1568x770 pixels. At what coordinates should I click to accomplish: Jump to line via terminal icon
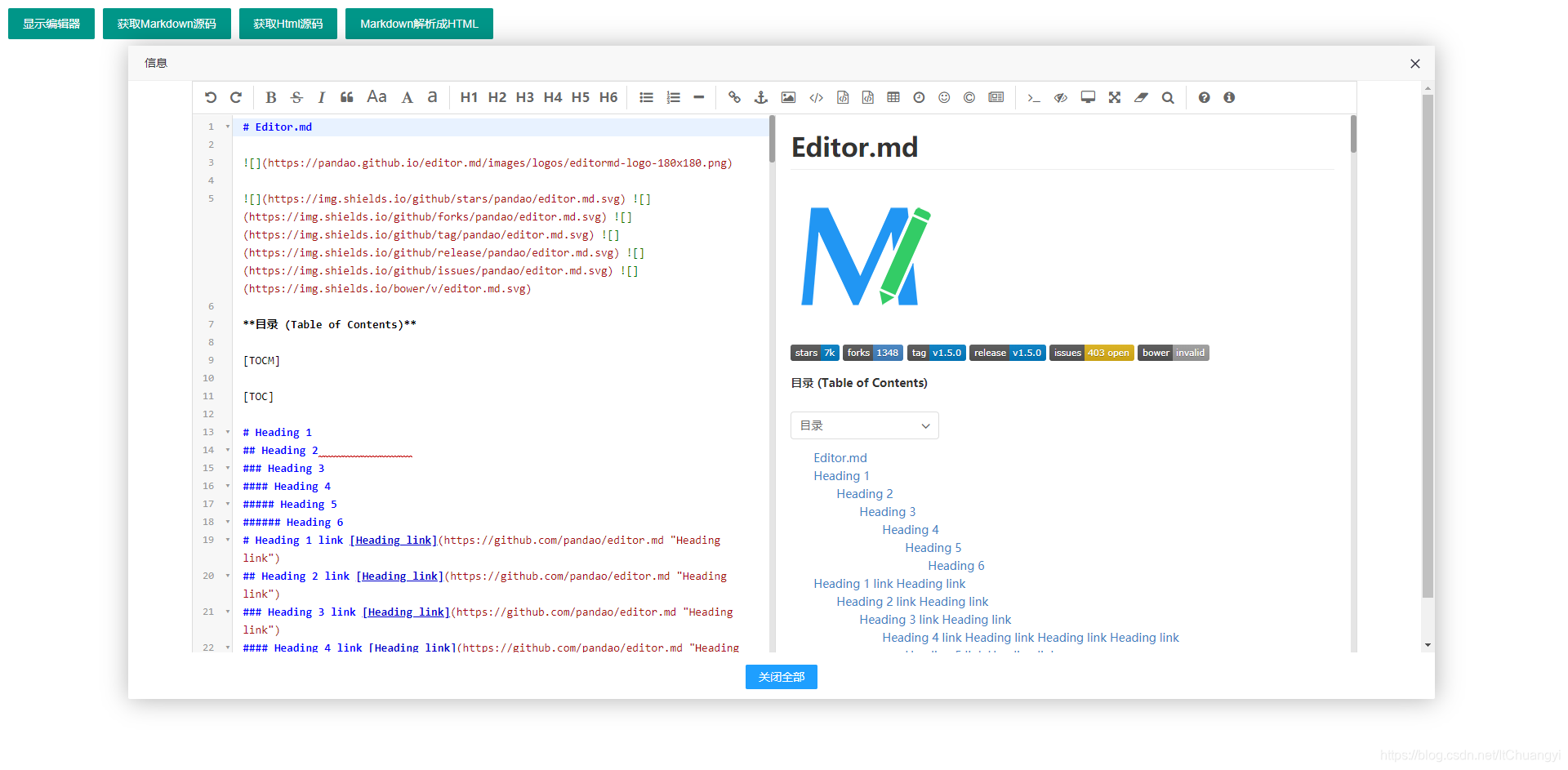[x=1034, y=97]
